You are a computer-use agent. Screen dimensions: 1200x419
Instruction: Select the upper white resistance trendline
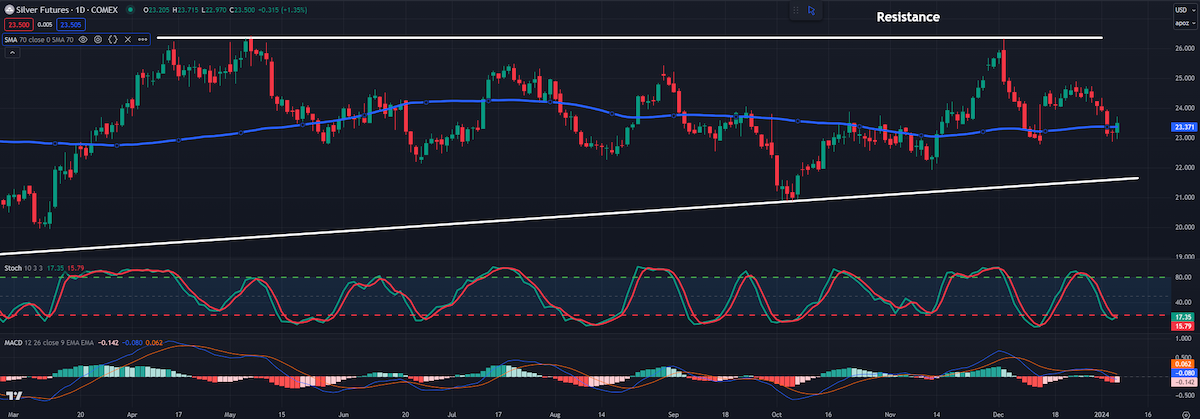point(630,38)
